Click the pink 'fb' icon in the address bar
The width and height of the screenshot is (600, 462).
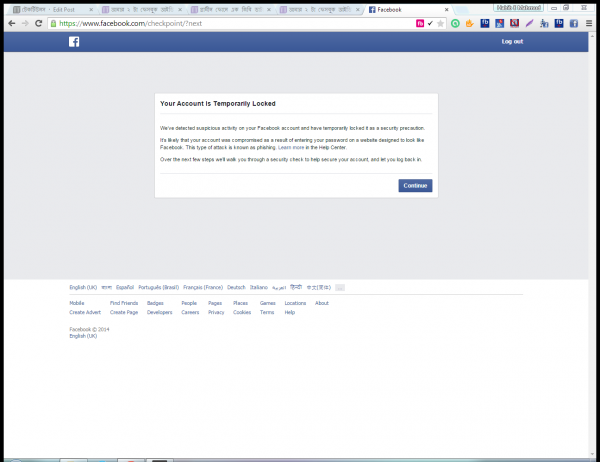coord(420,23)
